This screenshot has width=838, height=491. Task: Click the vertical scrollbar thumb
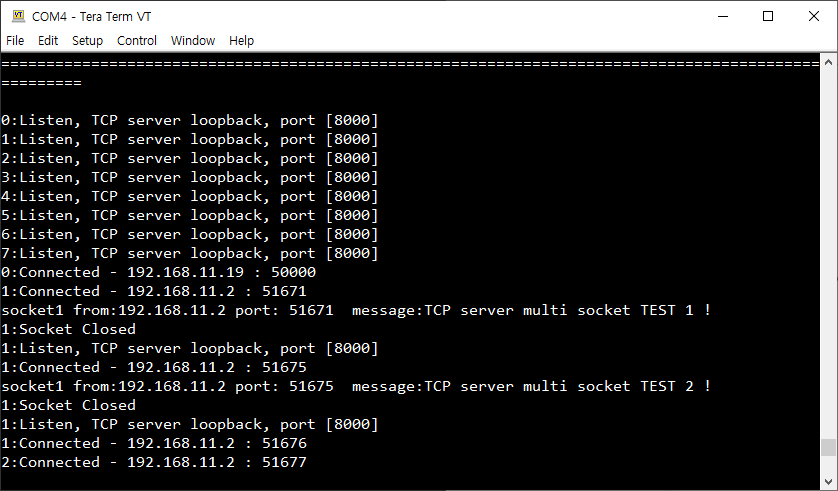(x=828, y=448)
